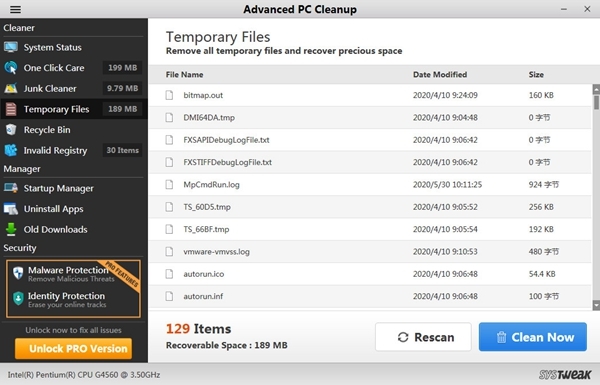
Task: Select Temporary Files in sidebar
Action: pos(56,109)
